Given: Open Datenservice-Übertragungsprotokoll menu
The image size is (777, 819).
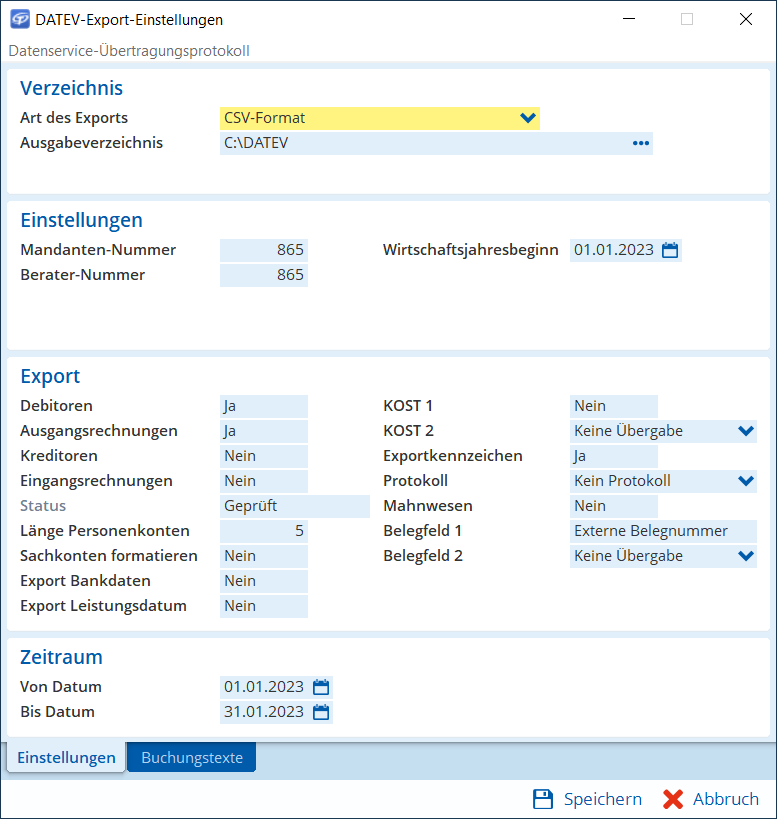Looking at the screenshot, I should click(x=129, y=50).
